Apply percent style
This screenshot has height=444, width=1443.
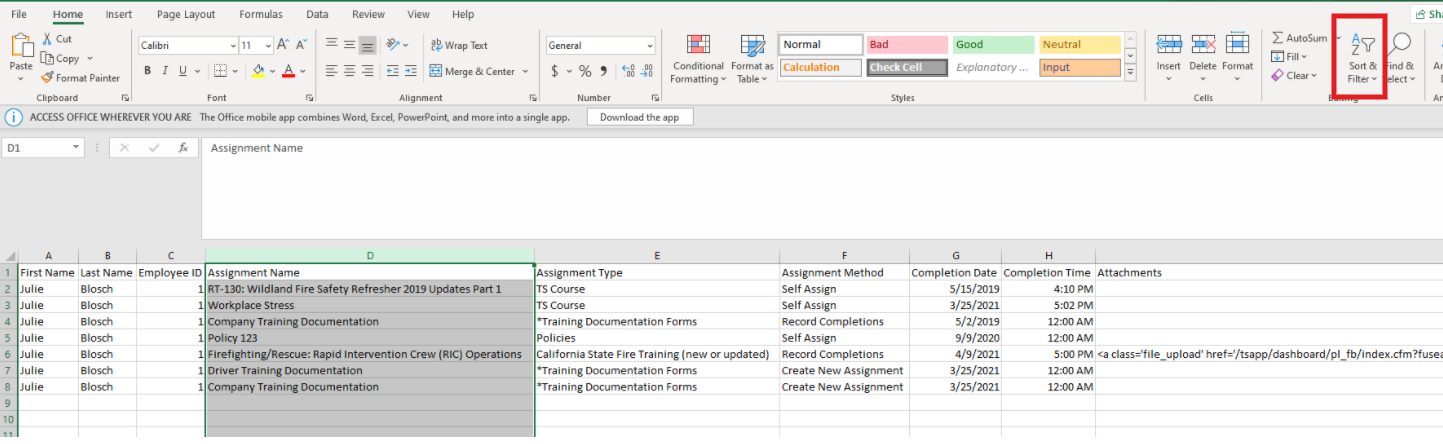586,71
